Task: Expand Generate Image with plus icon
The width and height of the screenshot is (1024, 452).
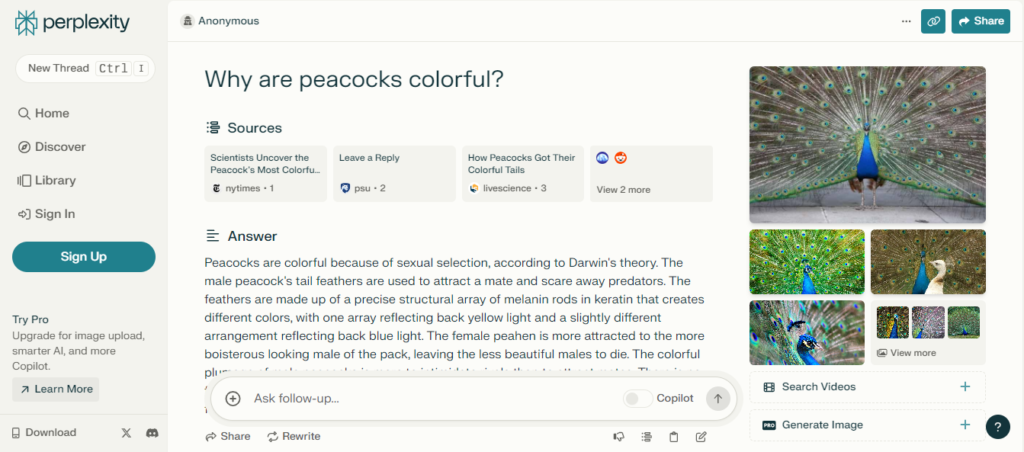Action: pyautogui.click(x=965, y=425)
